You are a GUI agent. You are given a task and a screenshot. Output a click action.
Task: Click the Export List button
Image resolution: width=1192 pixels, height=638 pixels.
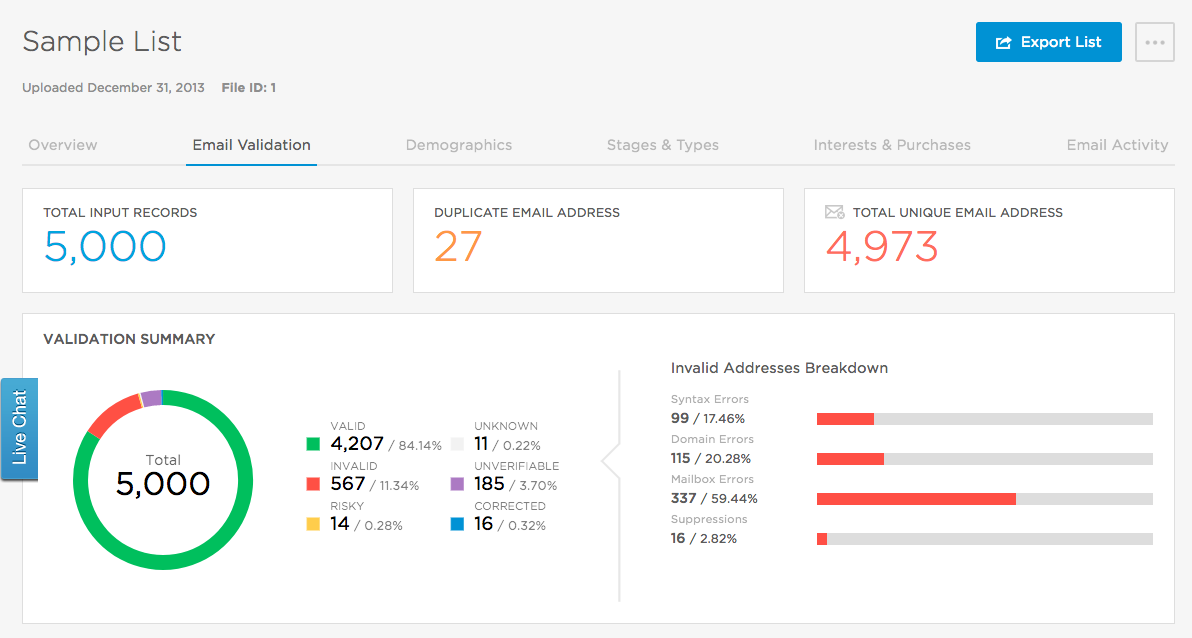click(1048, 42)
